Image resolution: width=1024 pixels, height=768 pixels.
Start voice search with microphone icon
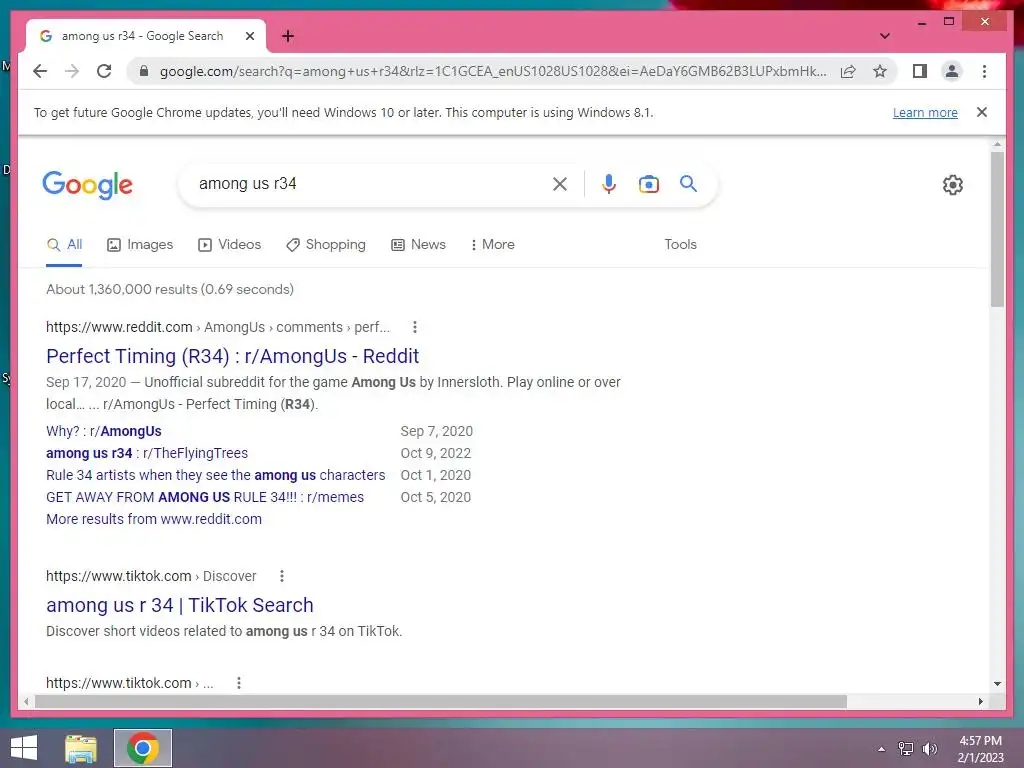coord(609,184)
